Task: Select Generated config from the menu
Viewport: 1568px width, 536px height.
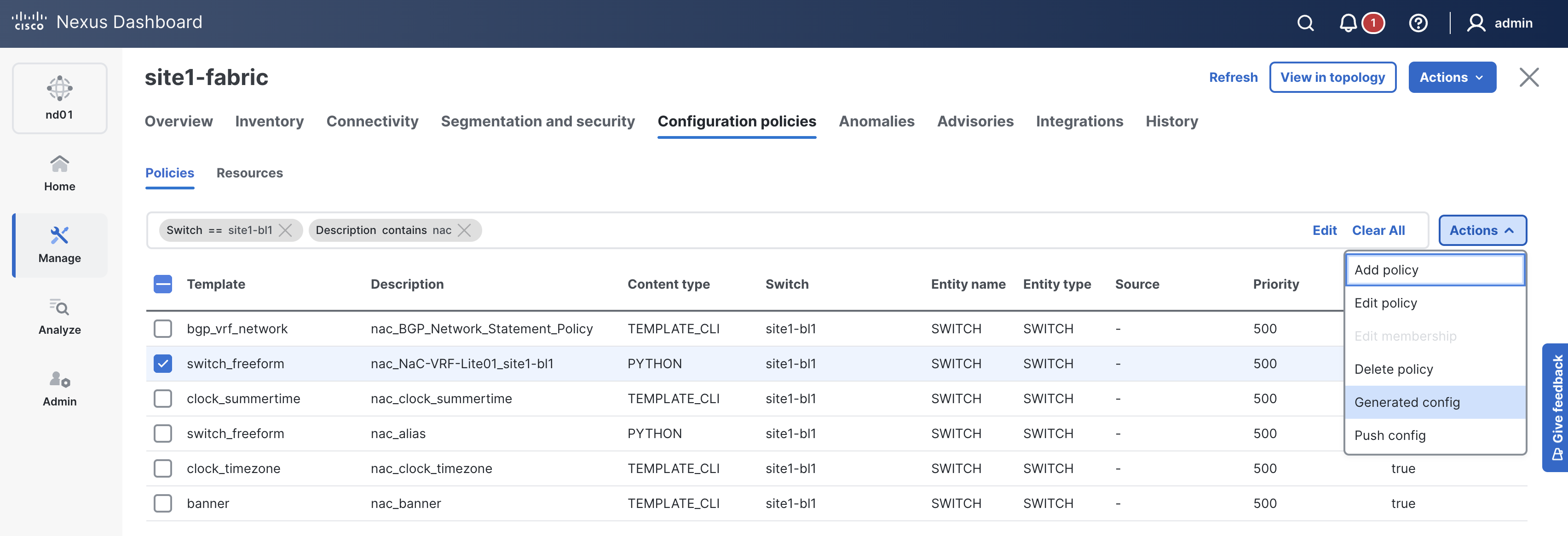Action: pyautogui.click(x=1407, y=402)
